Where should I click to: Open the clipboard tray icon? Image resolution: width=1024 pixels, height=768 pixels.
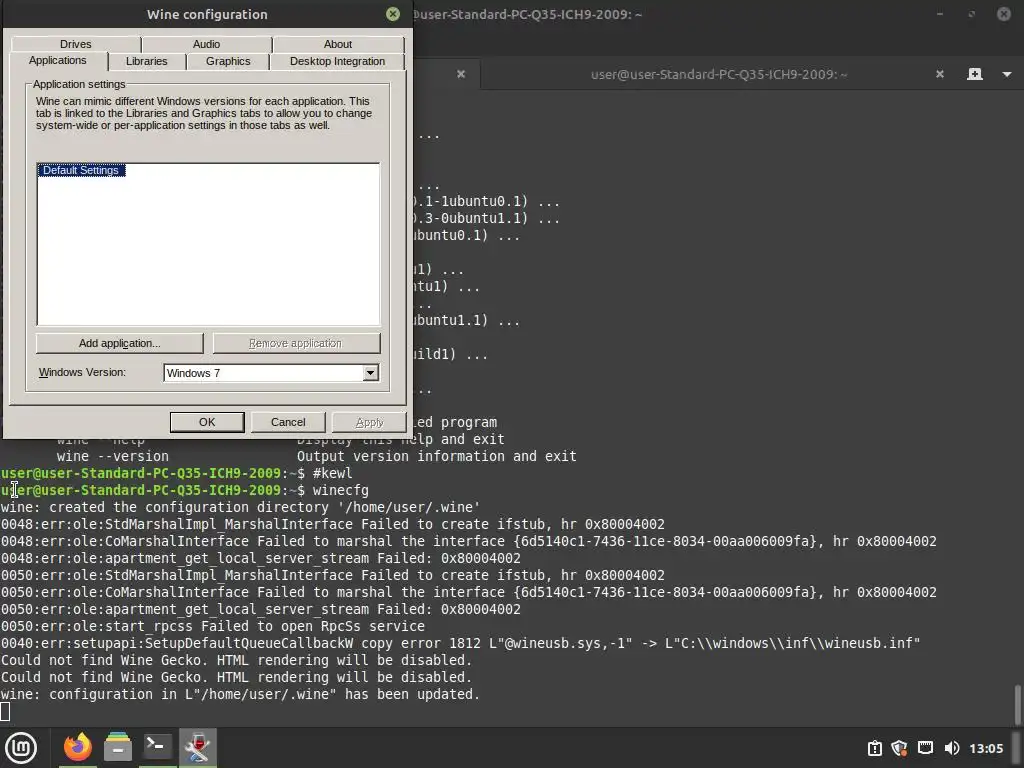coord(874,748)
